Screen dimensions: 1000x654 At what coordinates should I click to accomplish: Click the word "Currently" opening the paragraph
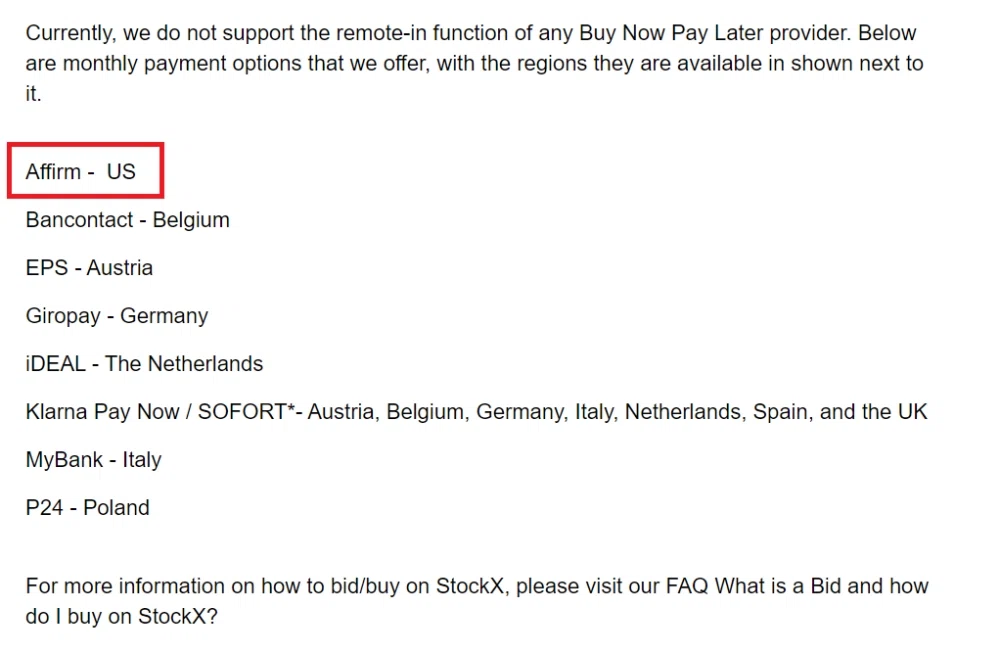pyautogui.click(x=69, y=33)
